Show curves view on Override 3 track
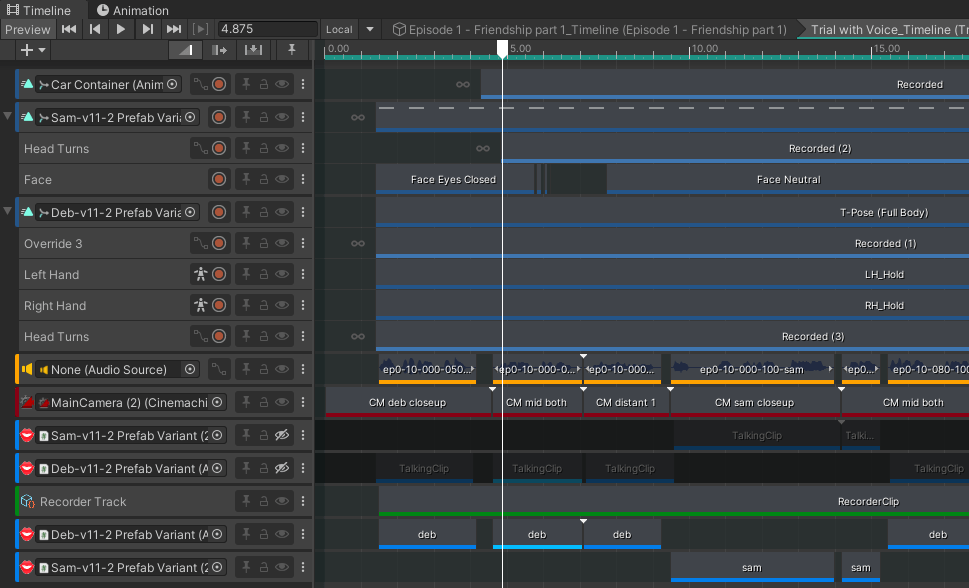Viewport: 969px width, 588px height. click(x=200, y=244)
